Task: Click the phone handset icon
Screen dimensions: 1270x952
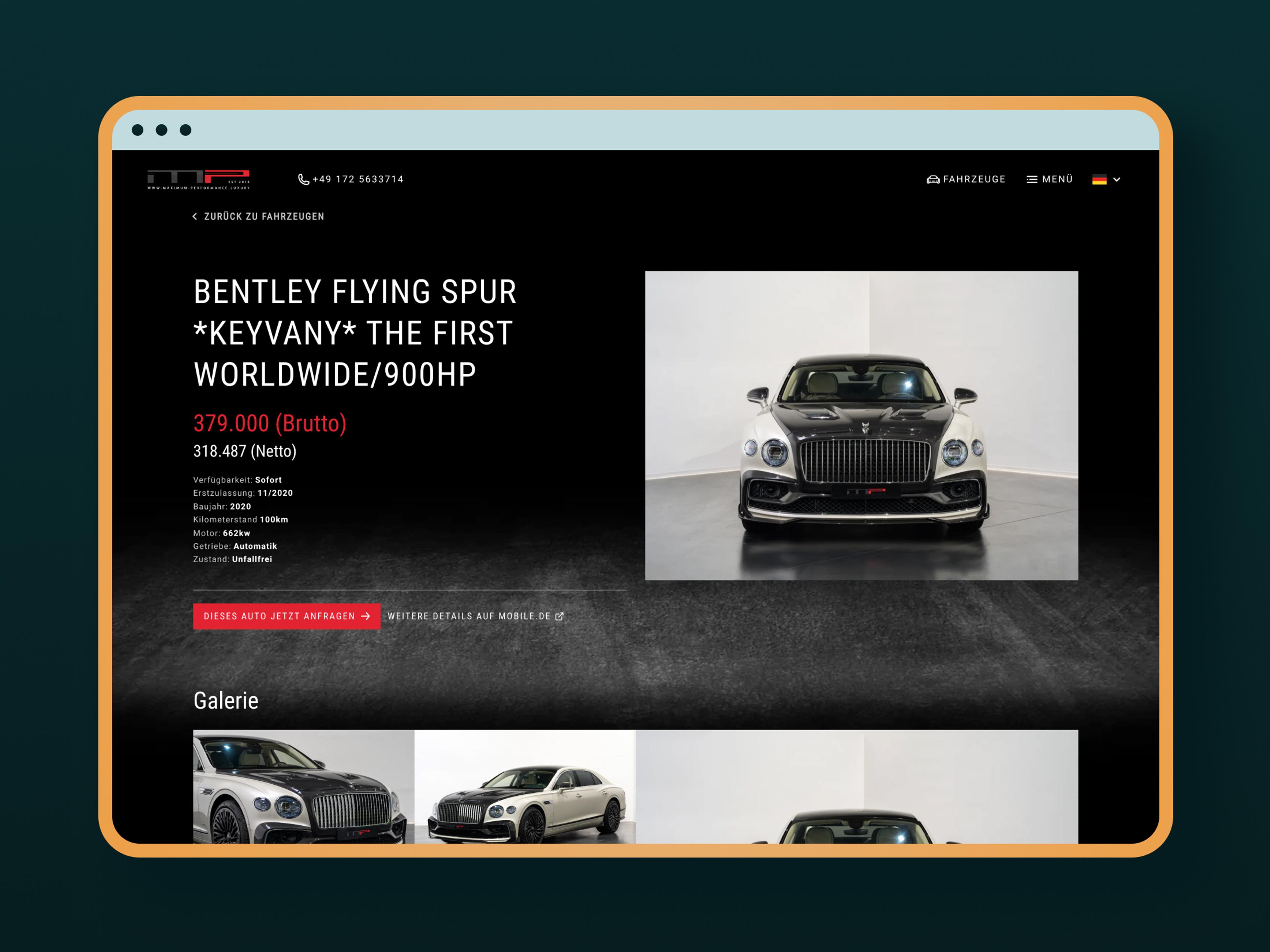Action: click(303, 179)
